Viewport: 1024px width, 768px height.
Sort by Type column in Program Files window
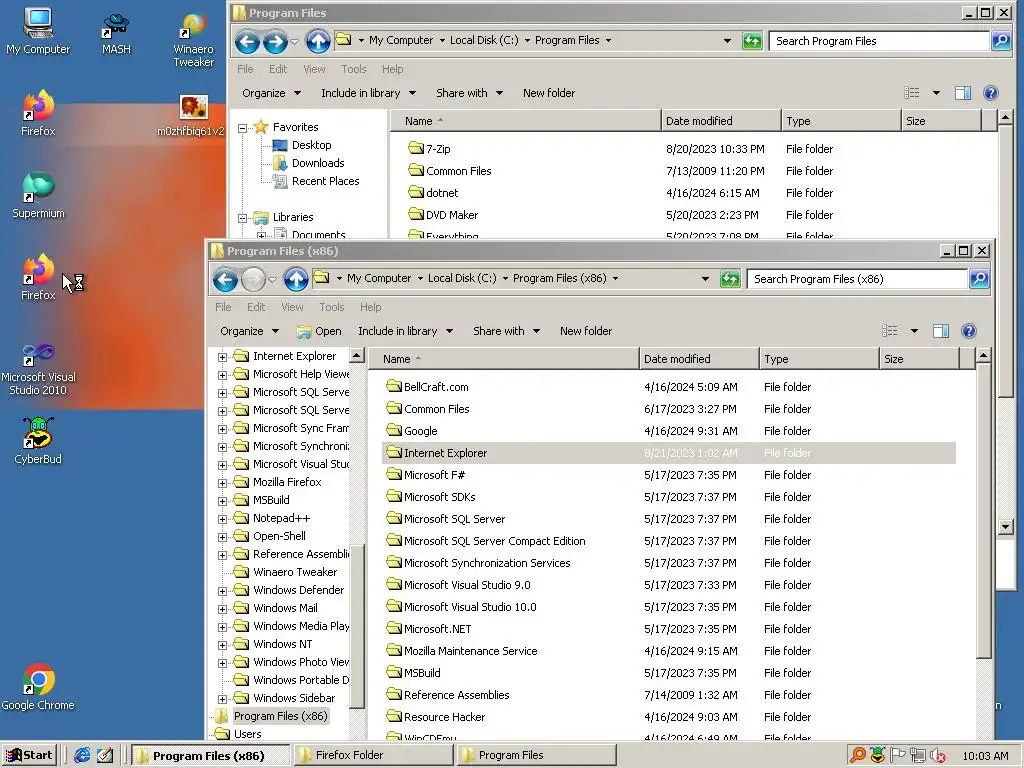[840, 121]
